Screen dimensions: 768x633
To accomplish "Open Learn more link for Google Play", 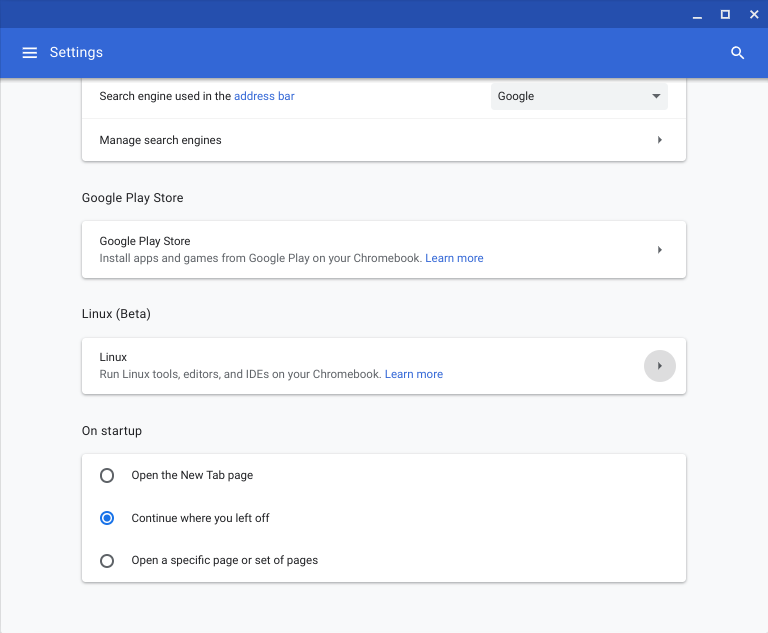I will [x=454, y=258].
